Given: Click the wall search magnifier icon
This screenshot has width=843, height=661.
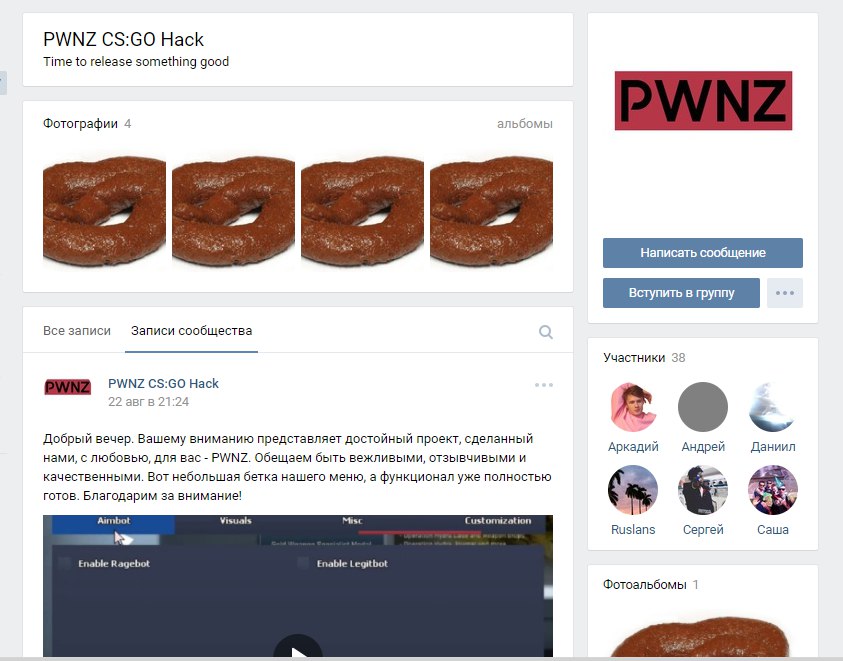Looking at the screenshot, I should (545, 332).
